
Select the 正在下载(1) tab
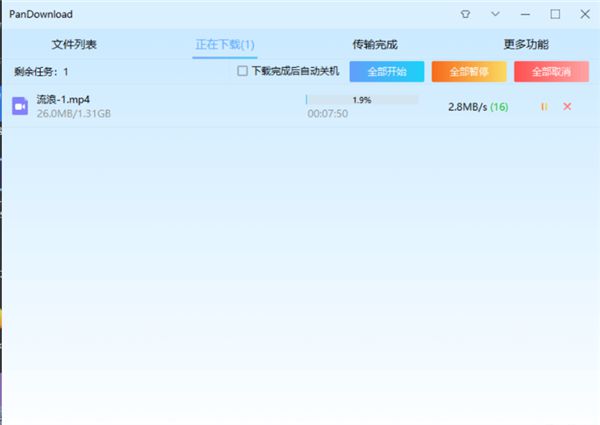(x=225, y=44)
